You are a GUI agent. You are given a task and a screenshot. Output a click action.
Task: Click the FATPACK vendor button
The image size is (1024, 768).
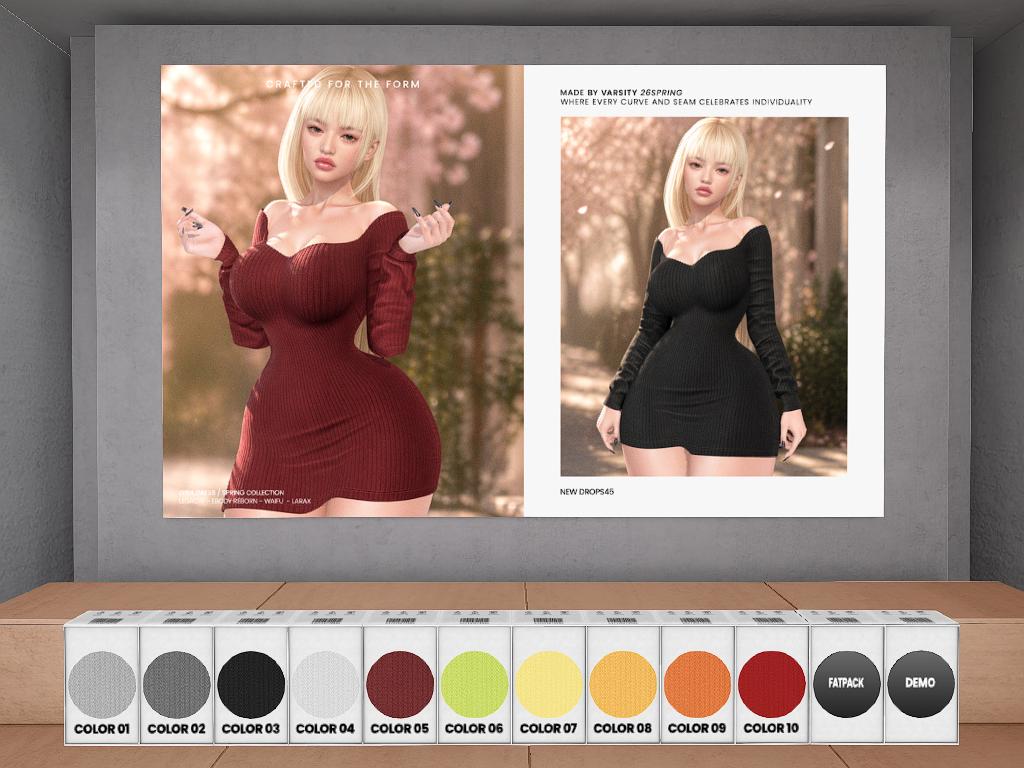pyautogui.click(x=846, y=684)
